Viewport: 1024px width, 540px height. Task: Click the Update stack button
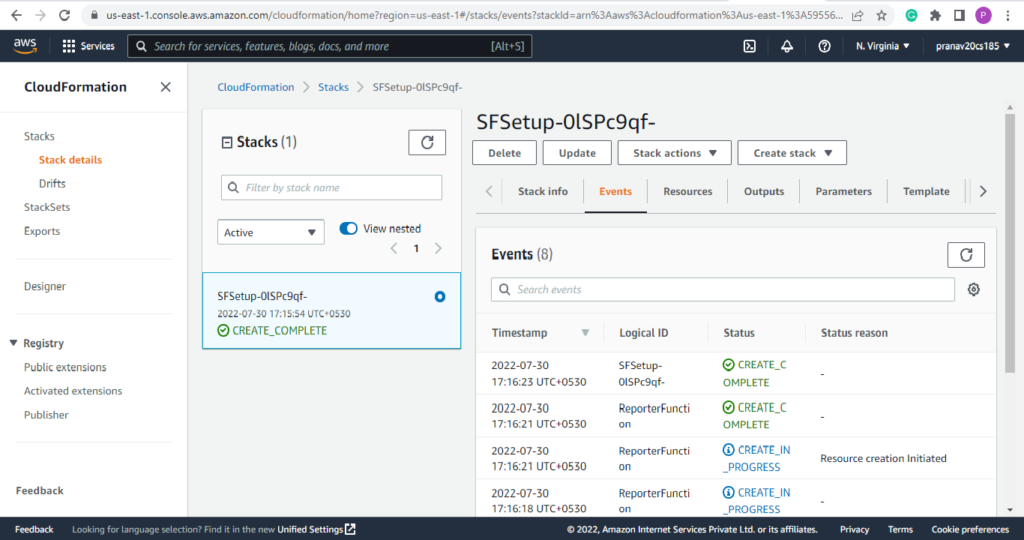pos(577,153)
